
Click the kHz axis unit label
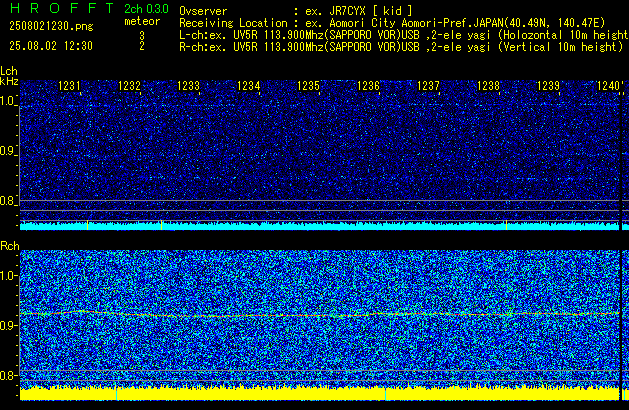pos(9,81)
